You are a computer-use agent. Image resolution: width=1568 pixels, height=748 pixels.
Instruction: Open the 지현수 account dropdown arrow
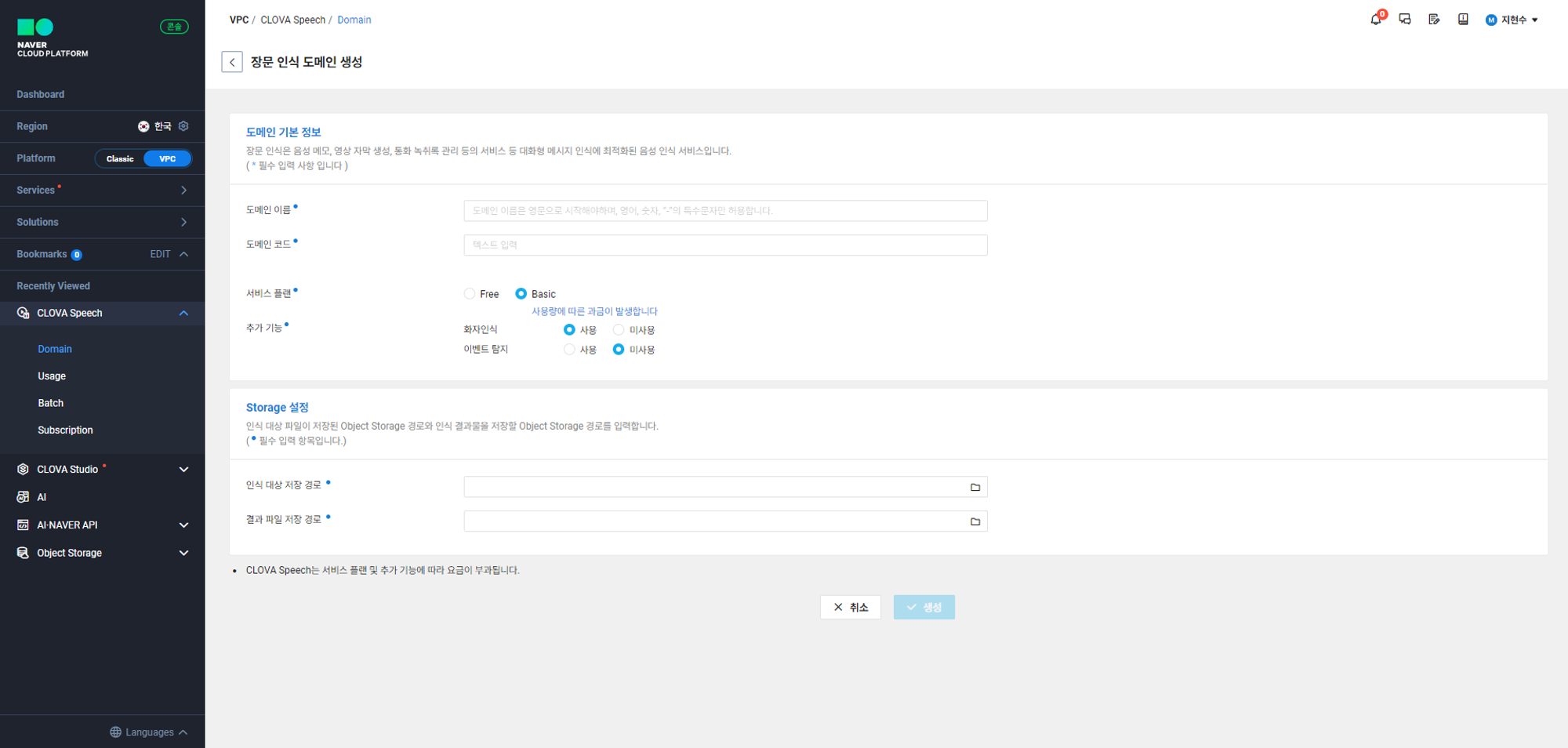click(1534, 20)
